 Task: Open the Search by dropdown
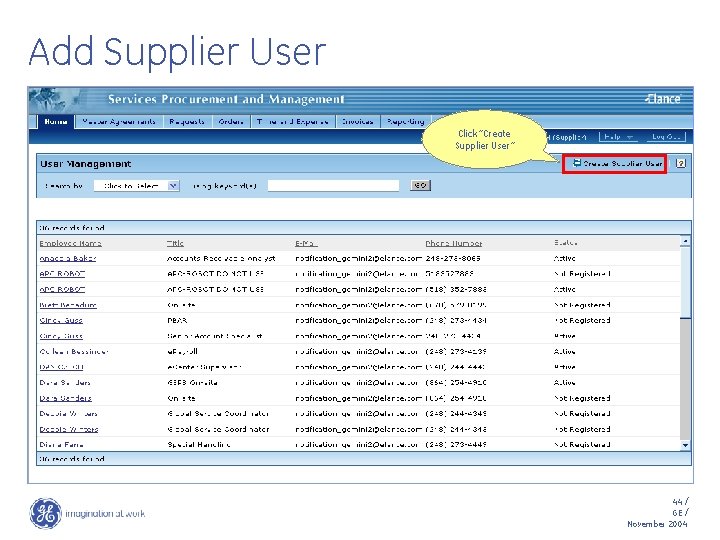coord(136,186)
